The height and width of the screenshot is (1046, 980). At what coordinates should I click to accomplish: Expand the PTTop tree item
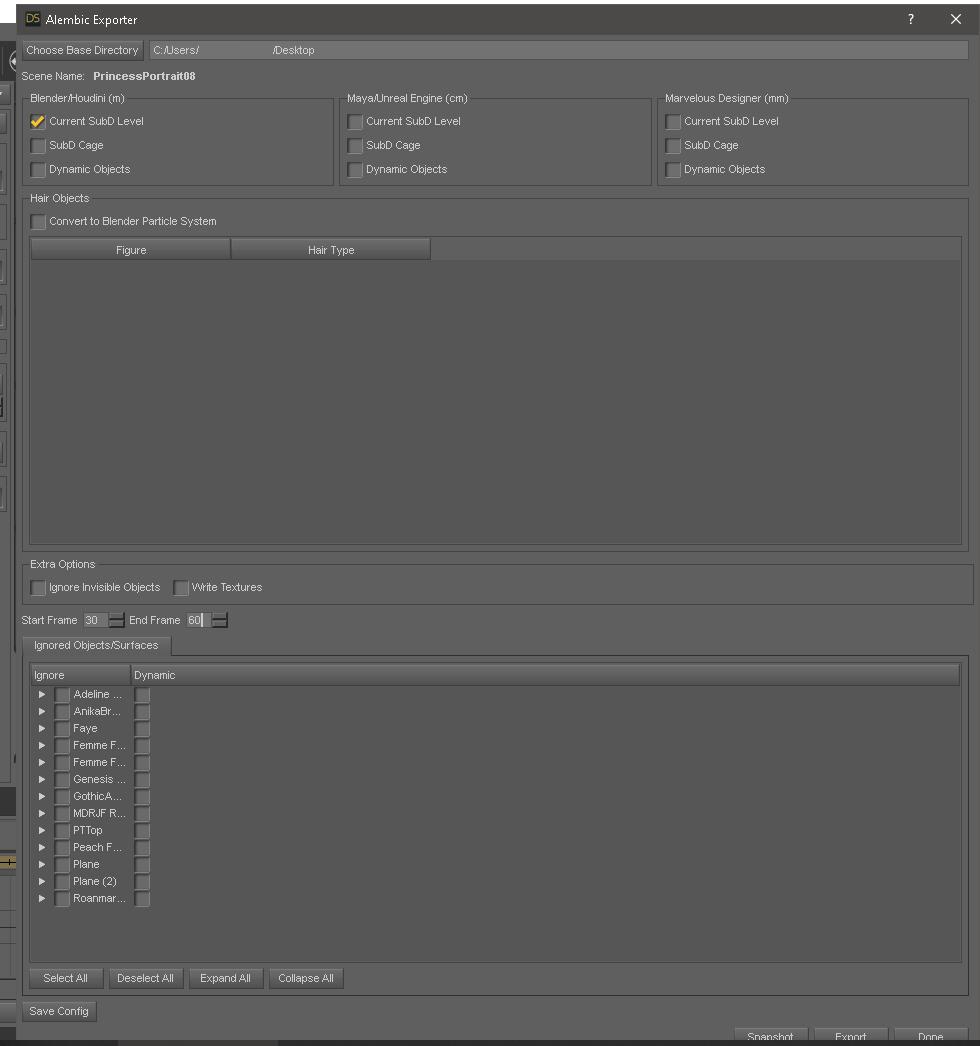[x=42, y=831]
